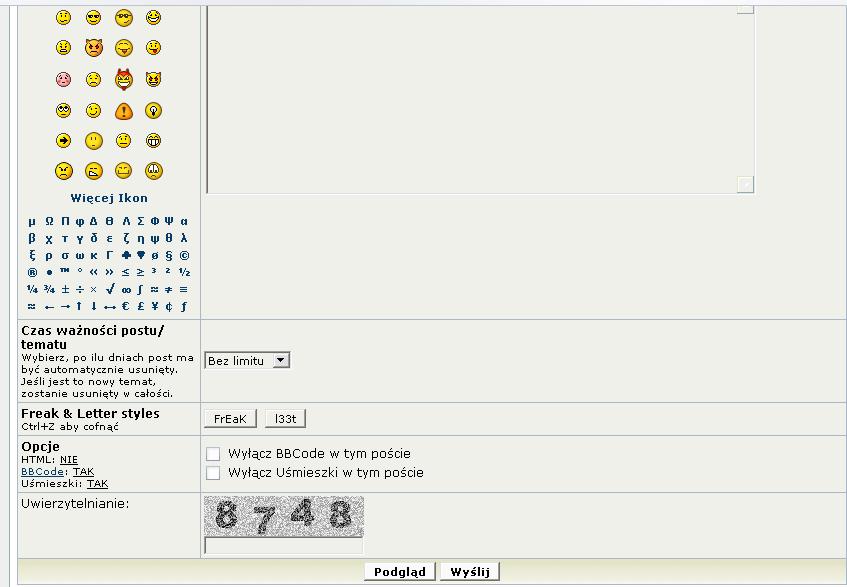Insert the orange exclamation mark emoticon
The image size is (847, 587).
coord(123,110)
